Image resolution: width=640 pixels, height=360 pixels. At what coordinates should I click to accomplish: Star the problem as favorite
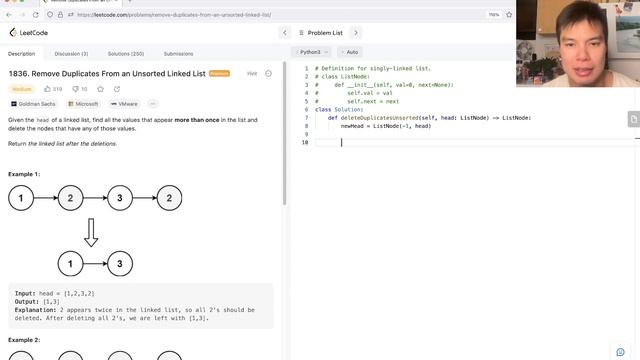click(100, 89)
